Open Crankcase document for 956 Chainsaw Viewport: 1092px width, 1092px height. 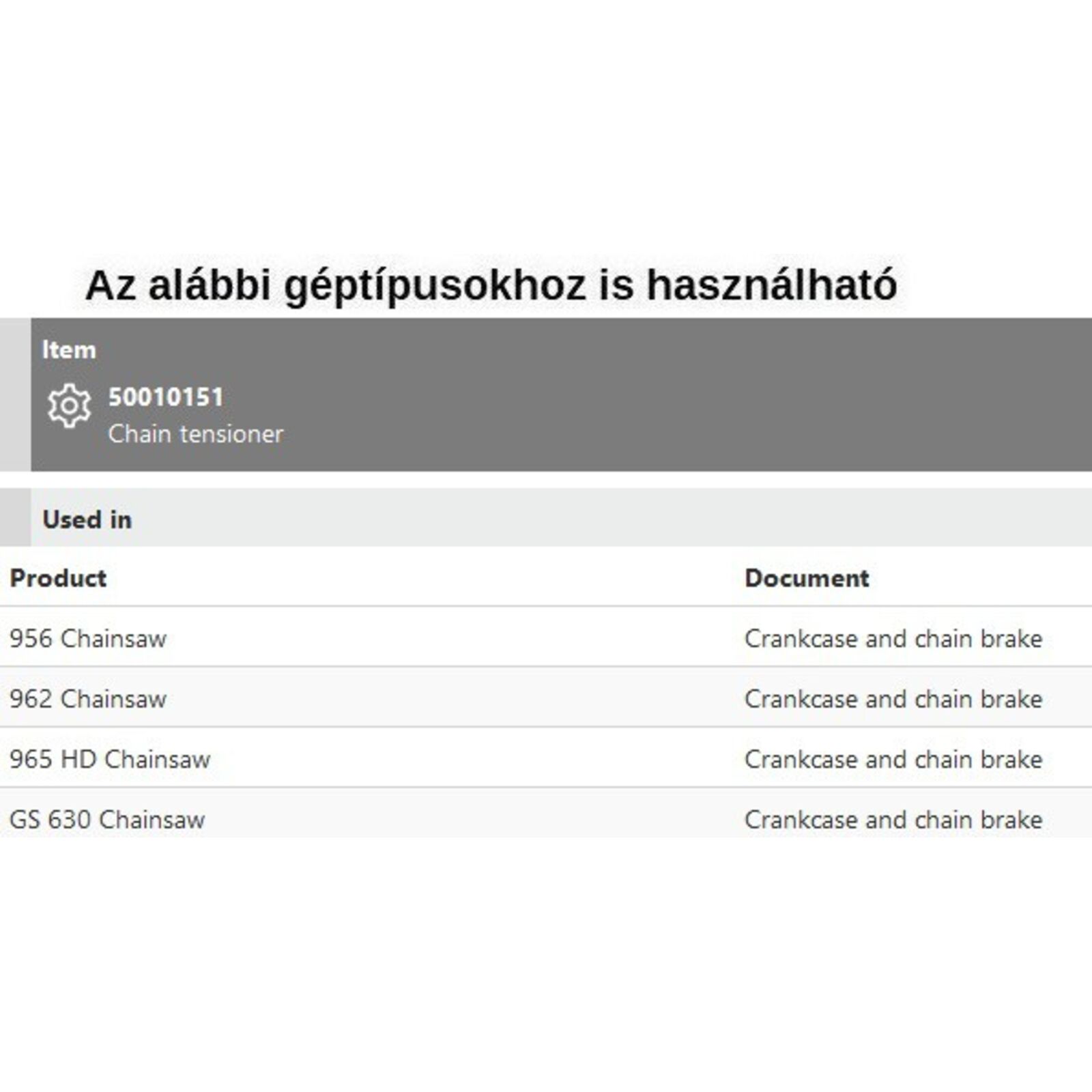pyautogui.click(x=893, y=639)
